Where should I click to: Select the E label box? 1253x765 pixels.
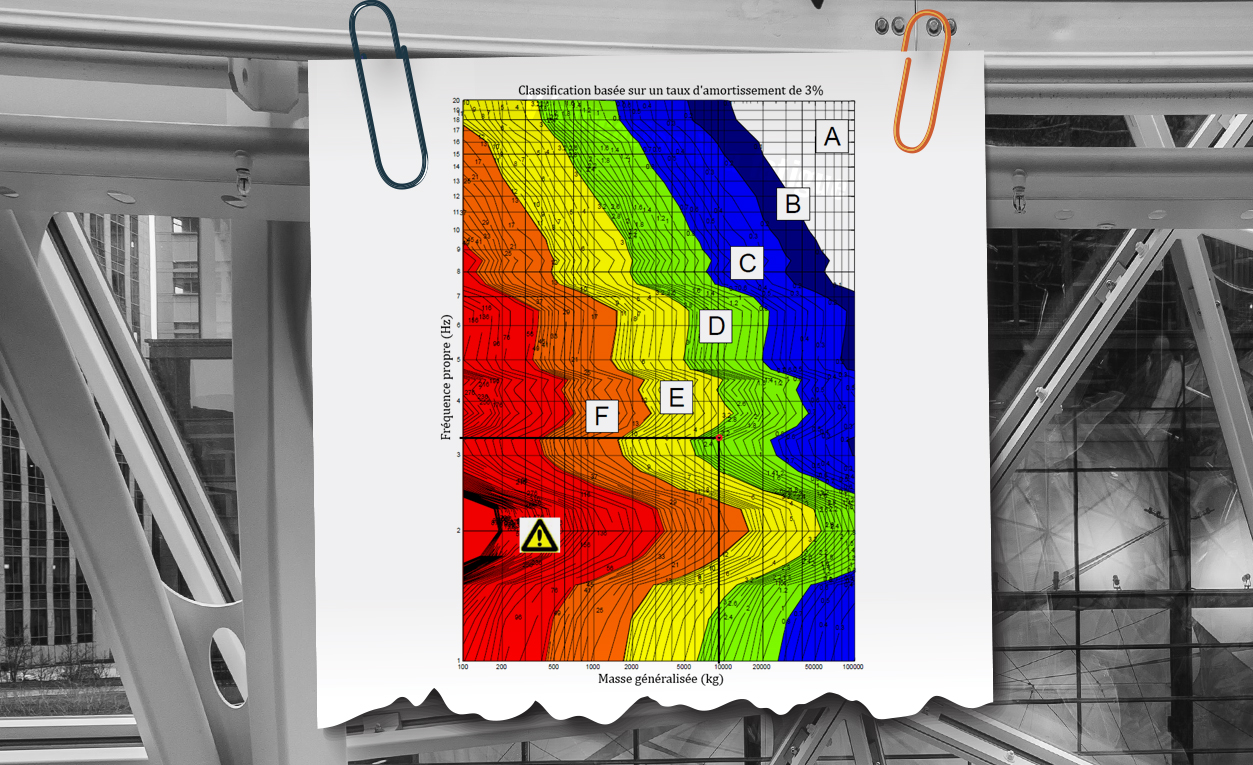click(x=676, y=398)
